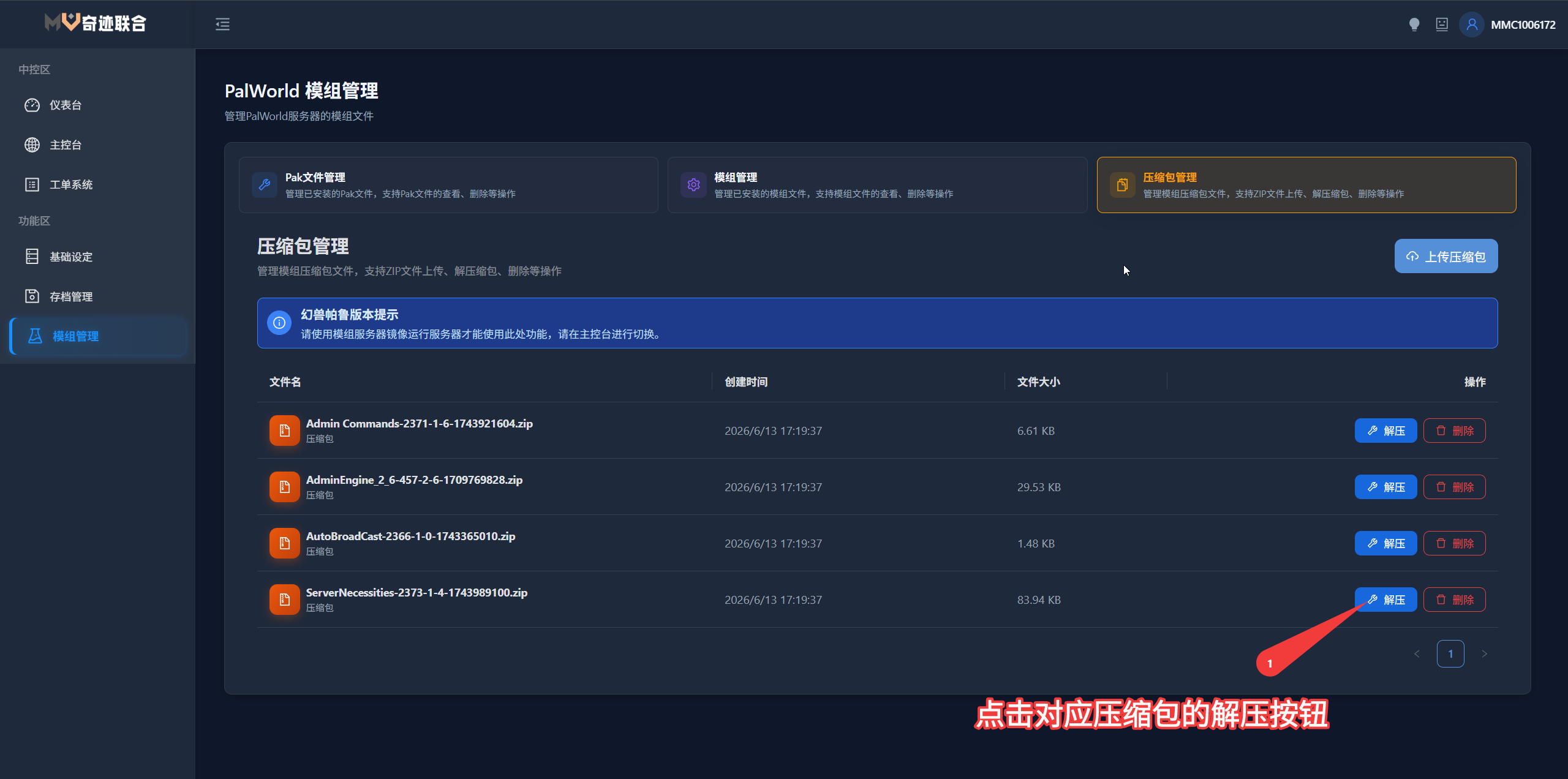Screen dimensions: 1568x779
Task: Click the gear icon on 模组管理 card
Action: 693,185
